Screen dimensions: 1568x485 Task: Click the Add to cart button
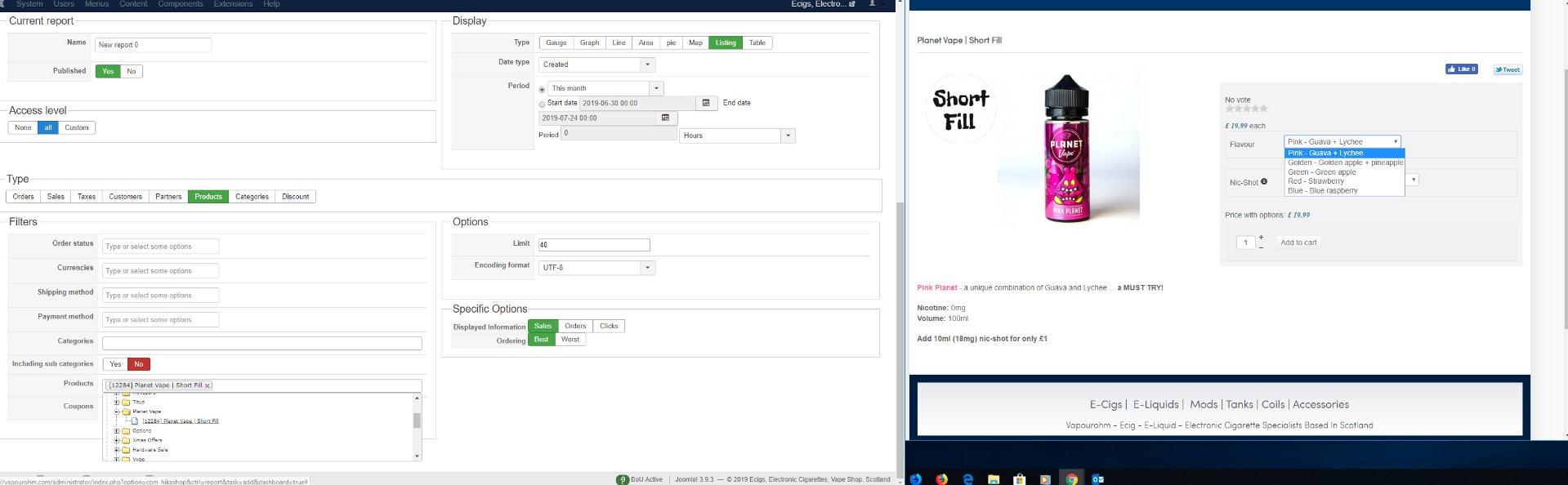(x=1298, y=242)
